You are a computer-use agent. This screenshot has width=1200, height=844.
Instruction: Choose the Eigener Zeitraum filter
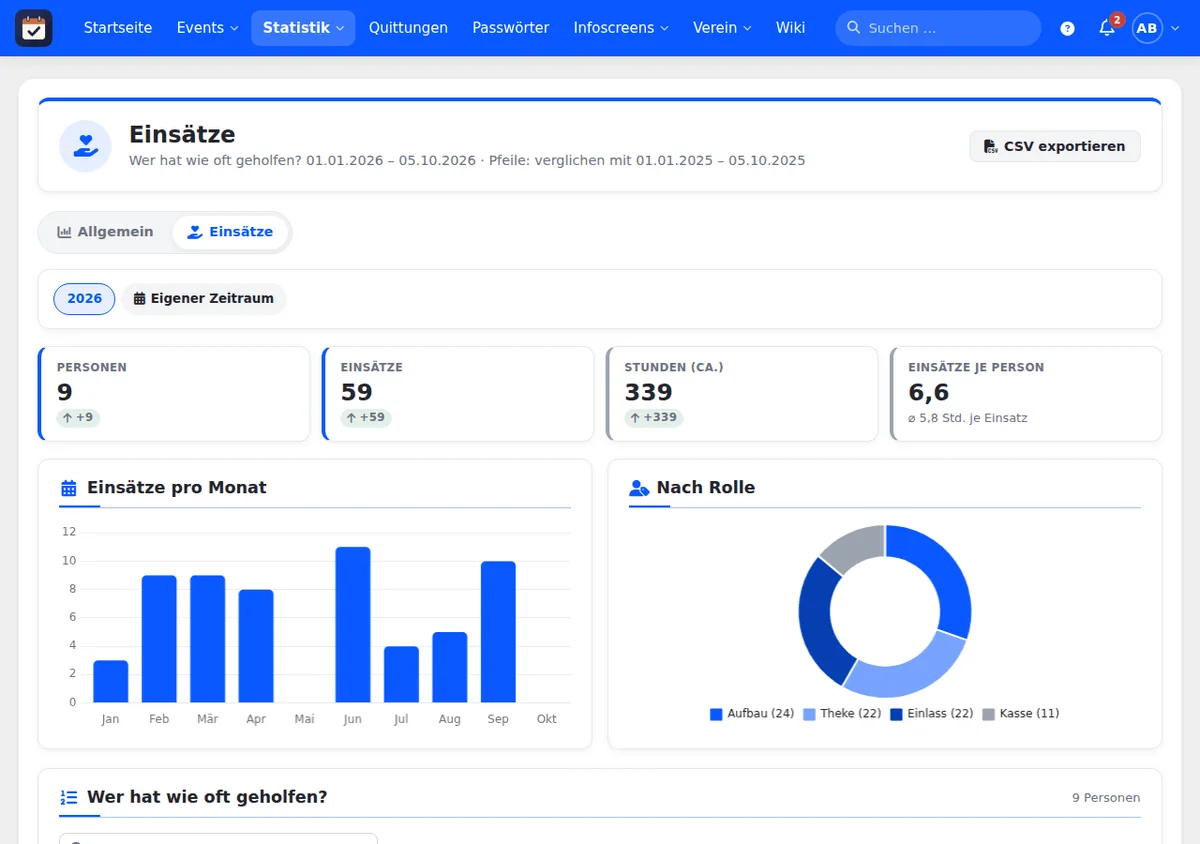[204, 299]
